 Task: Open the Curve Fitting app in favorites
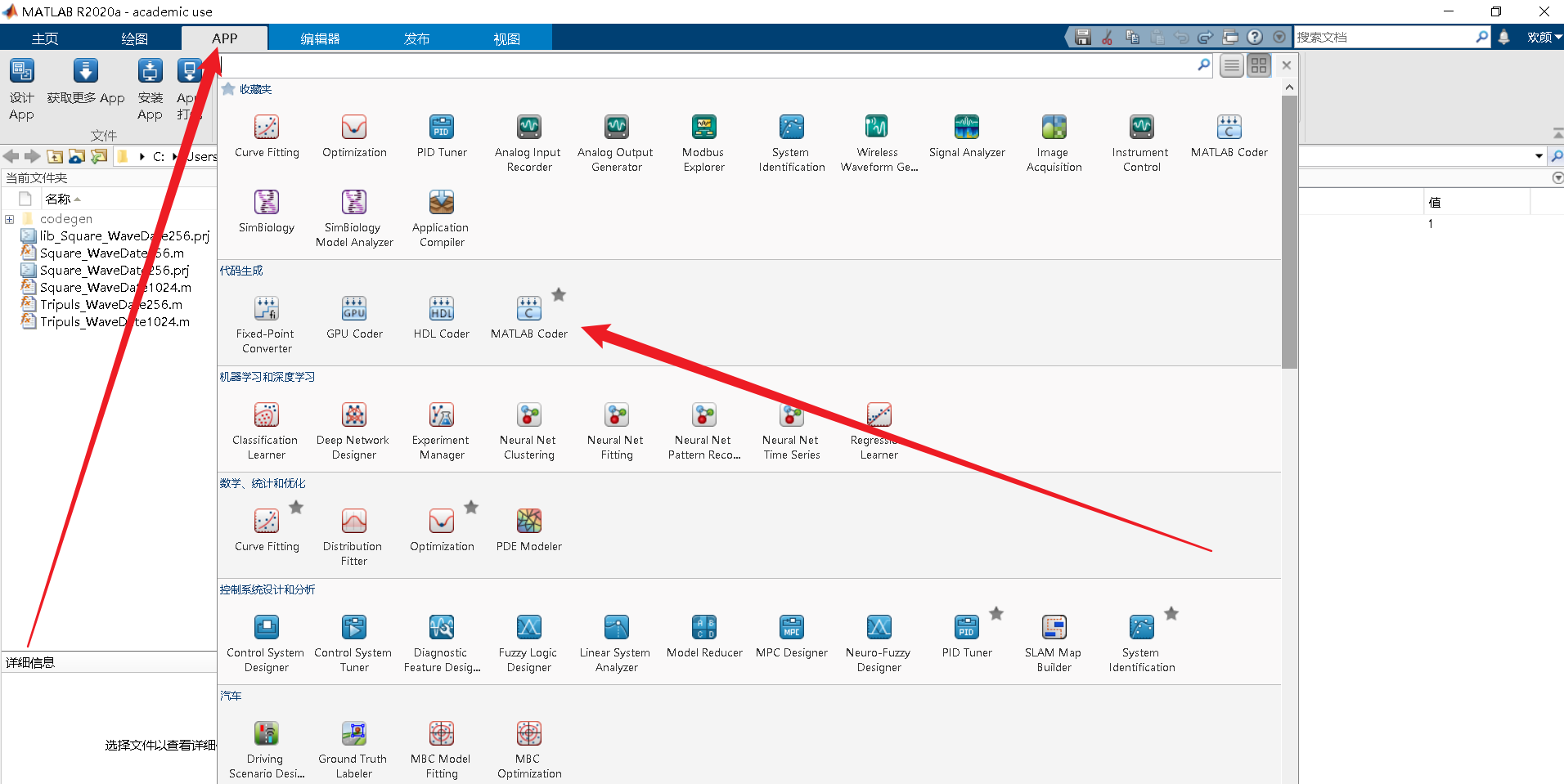click(x=267, y=136)
